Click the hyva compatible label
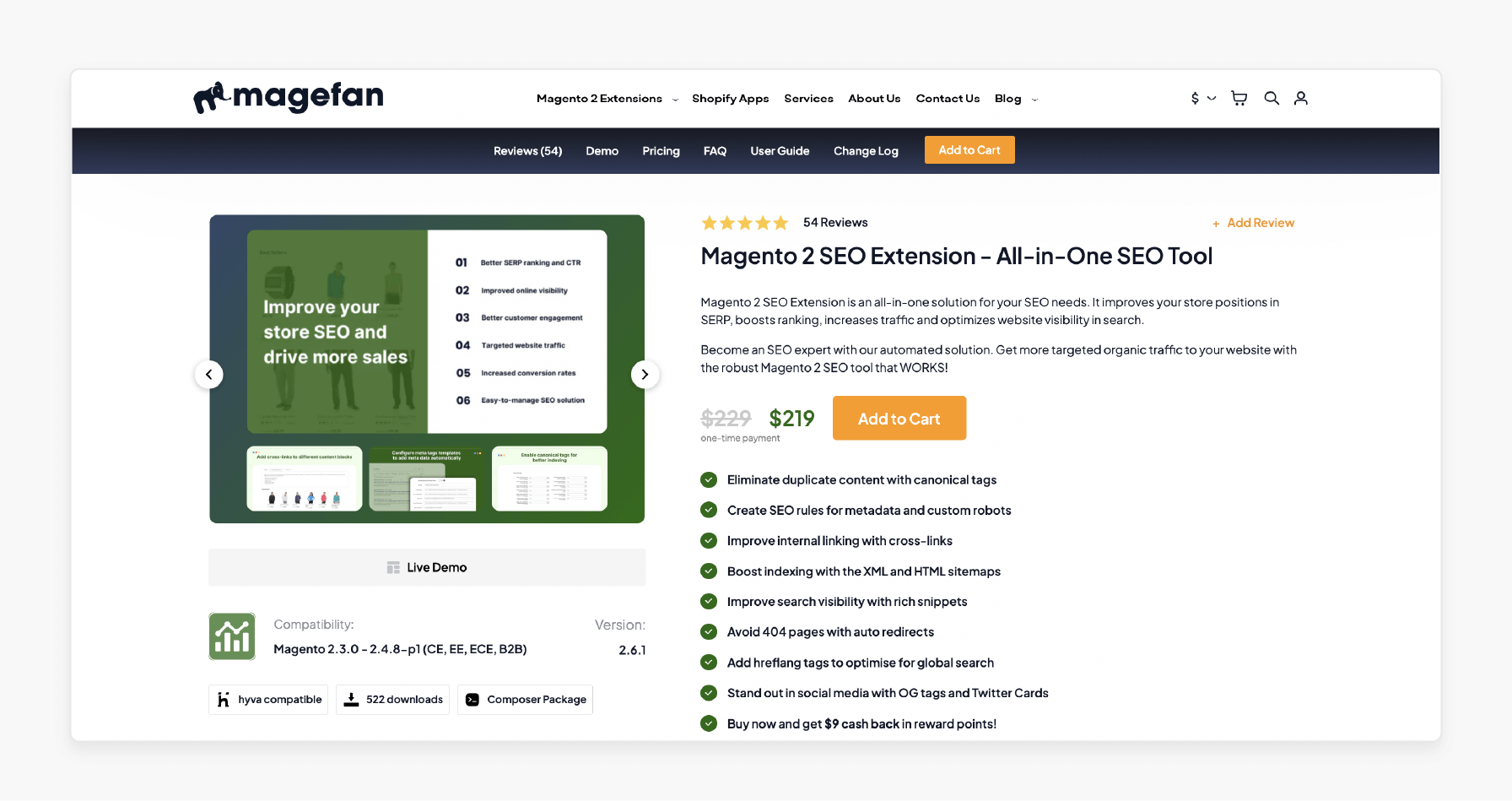Viewport: 1512px width, 801px height. [x=280, y=700]
